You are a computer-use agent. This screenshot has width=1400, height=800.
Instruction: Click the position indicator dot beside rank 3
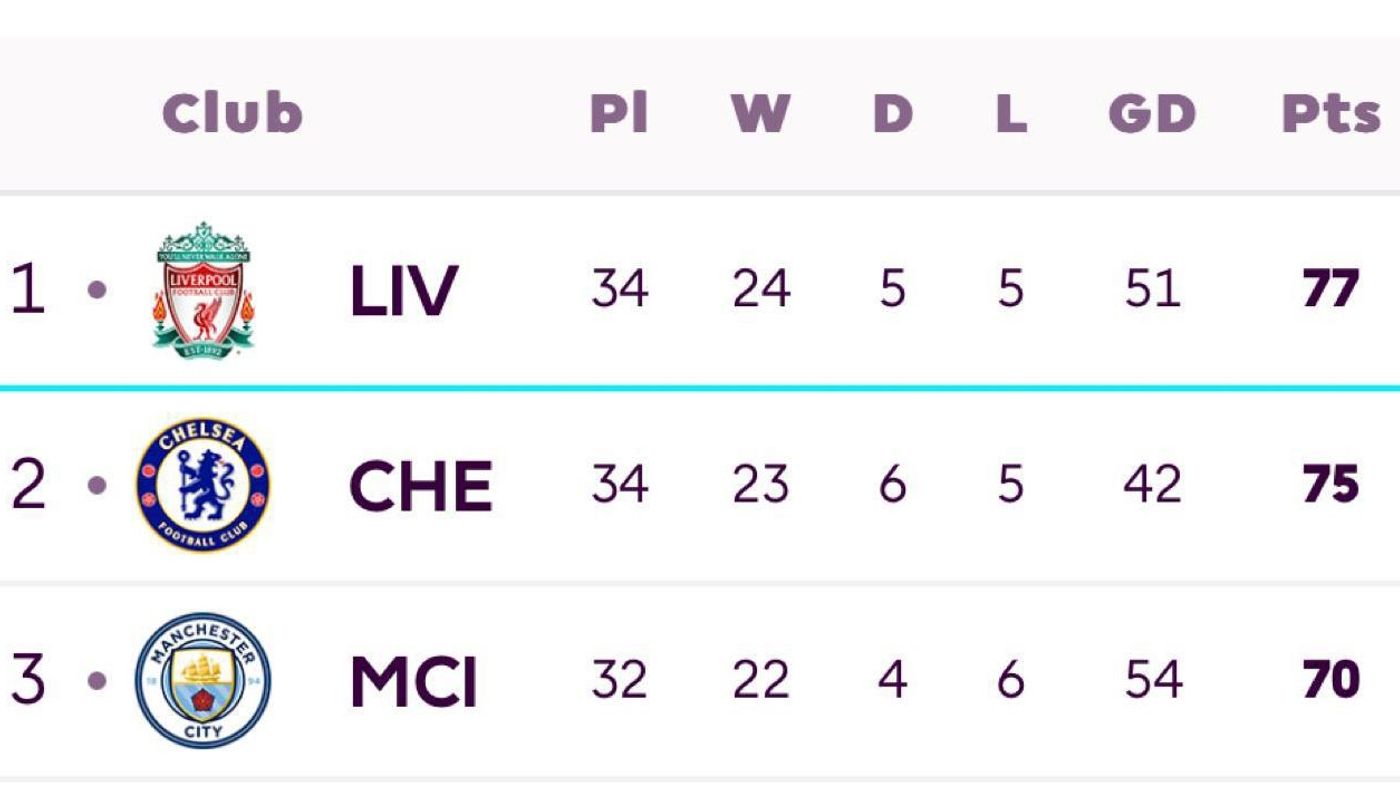(97, 680)
